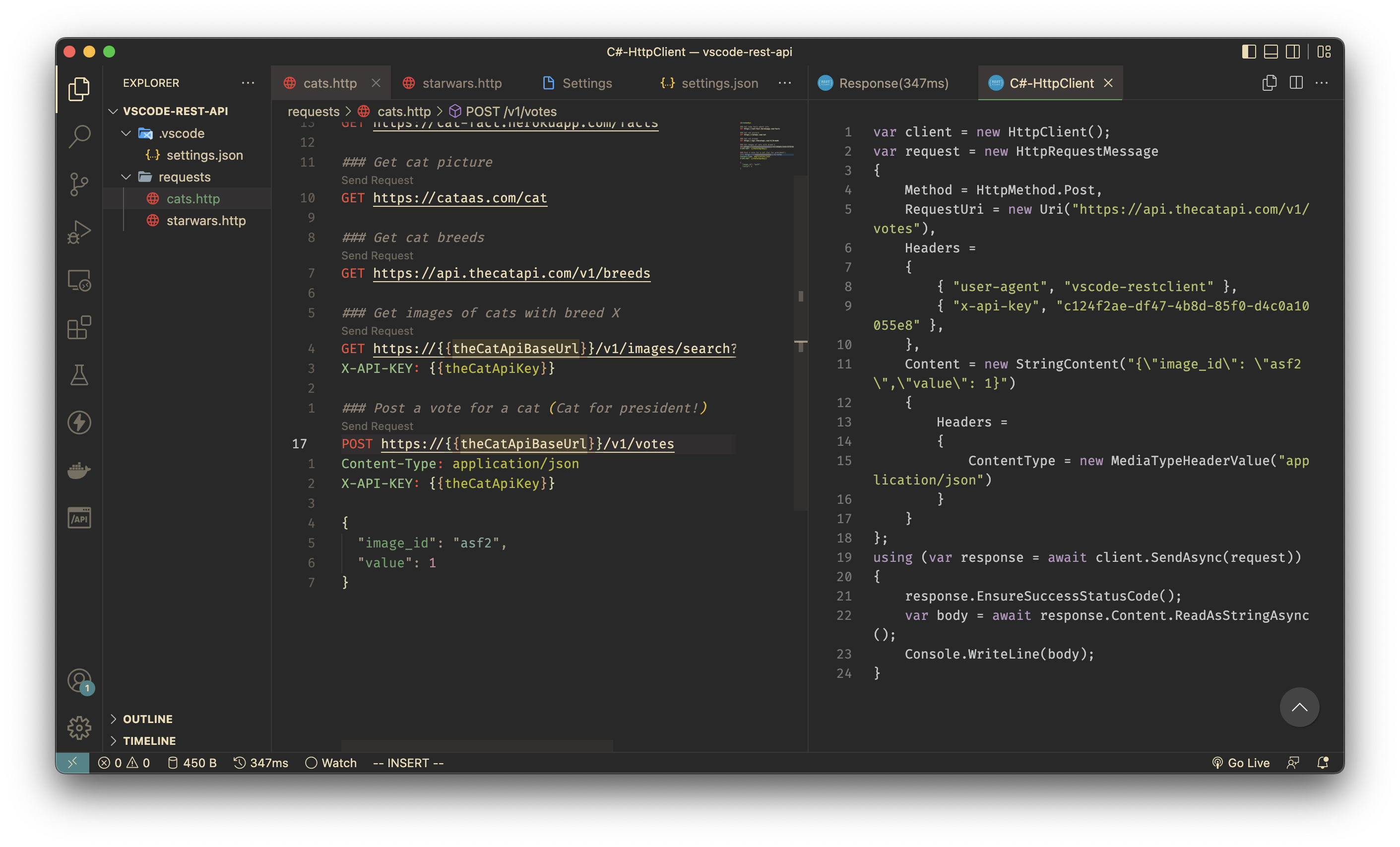Click the requests breadcrumb segment

pyautogui.click(x=313, y=112)
